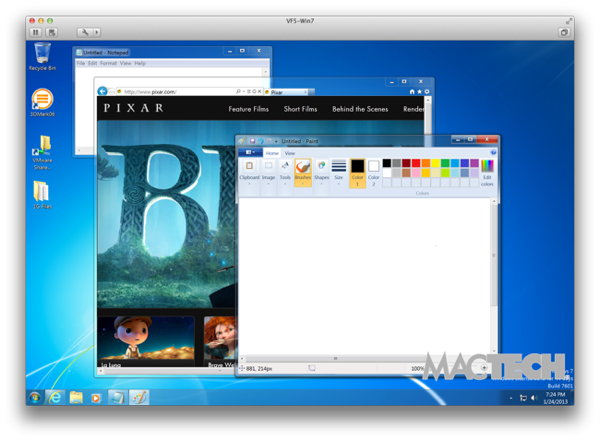Viewport: 600px width, 441px height.
Task: Open the Shapes gallery in Paint
Action: [x=321, y=171]
